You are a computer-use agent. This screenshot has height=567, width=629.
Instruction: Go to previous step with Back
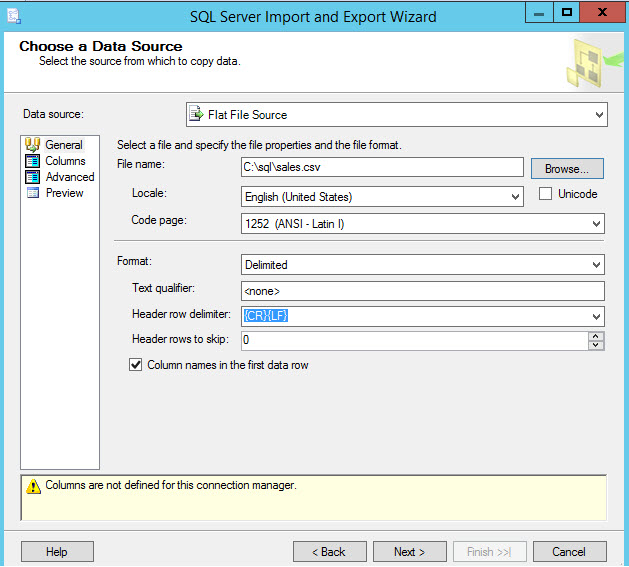point(330,552)
